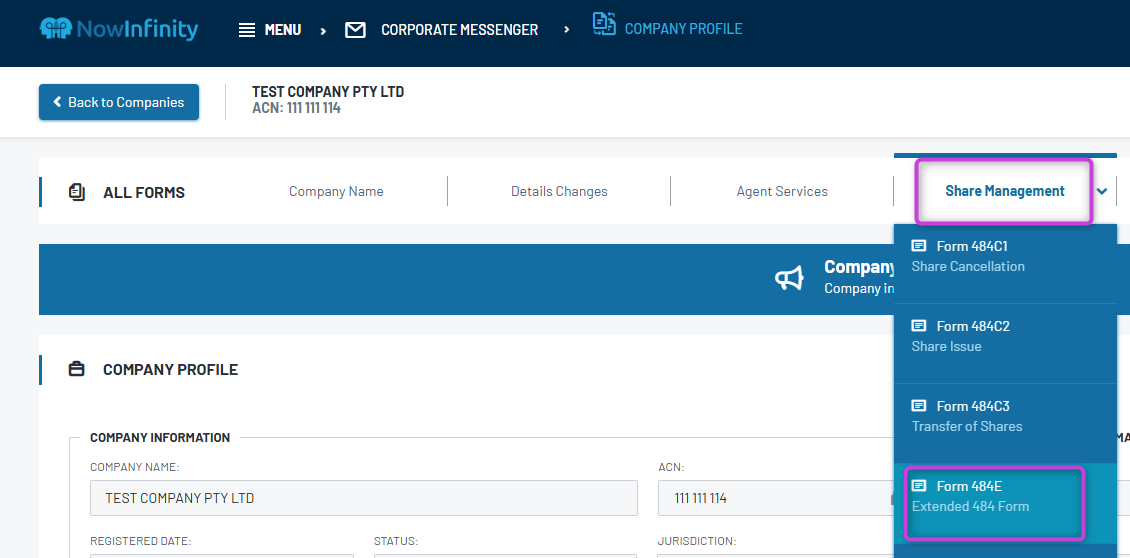Click the ALL FORMS heading
Viewport: 1130px width, 558px height.
click(144, 192)
